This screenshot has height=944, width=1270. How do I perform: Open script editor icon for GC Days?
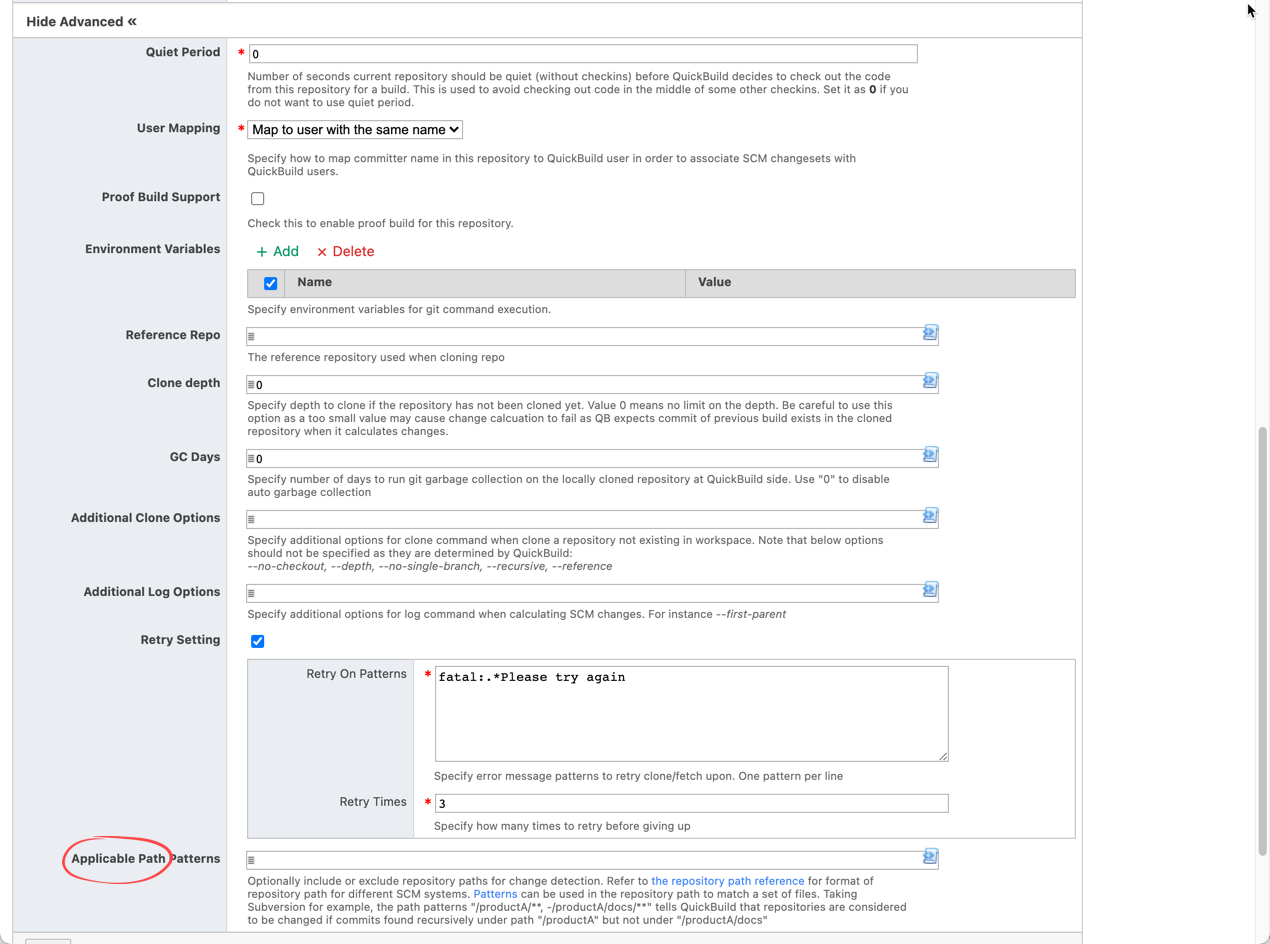(929, 455)
